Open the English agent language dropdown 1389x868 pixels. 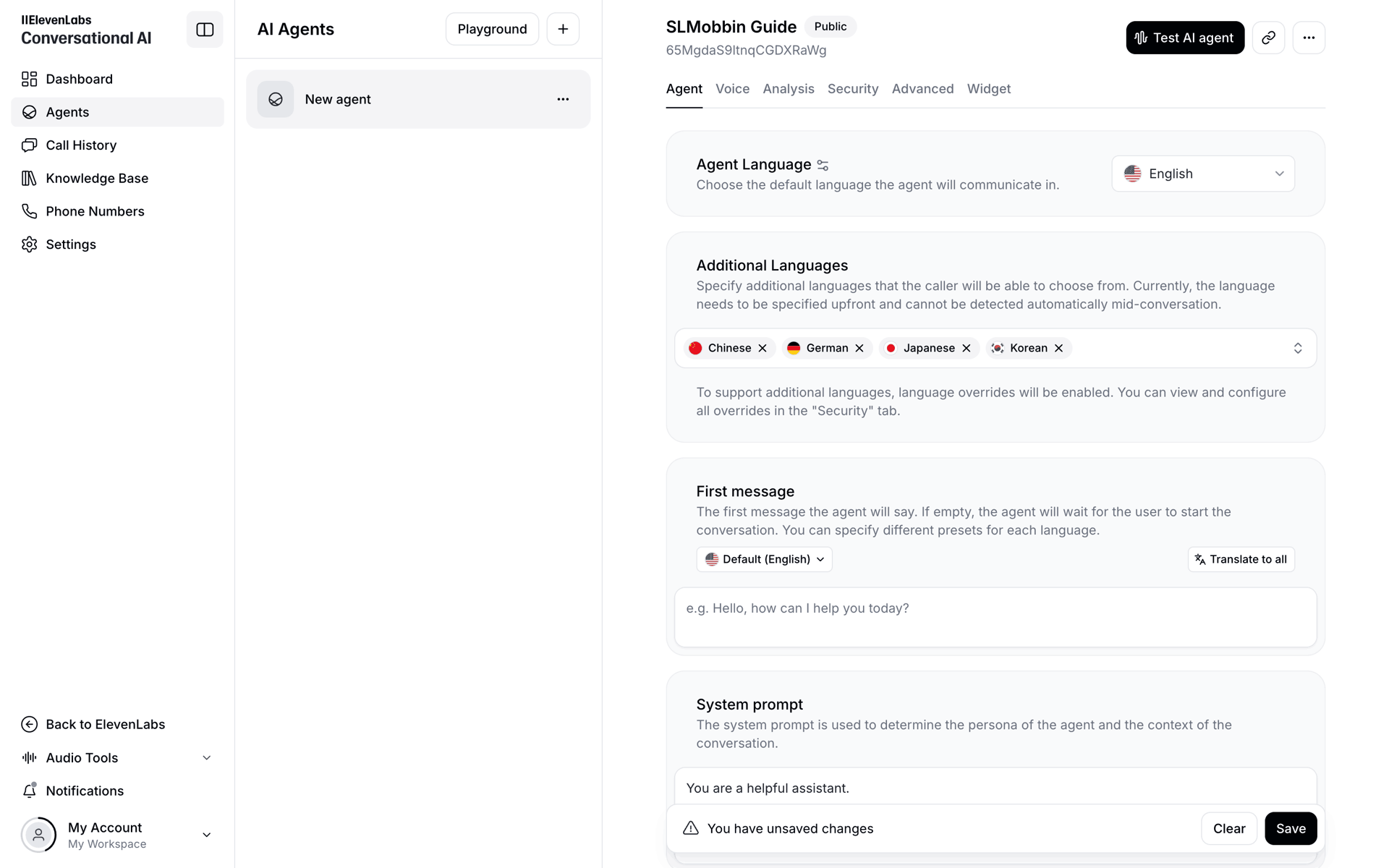point(1203,174)
